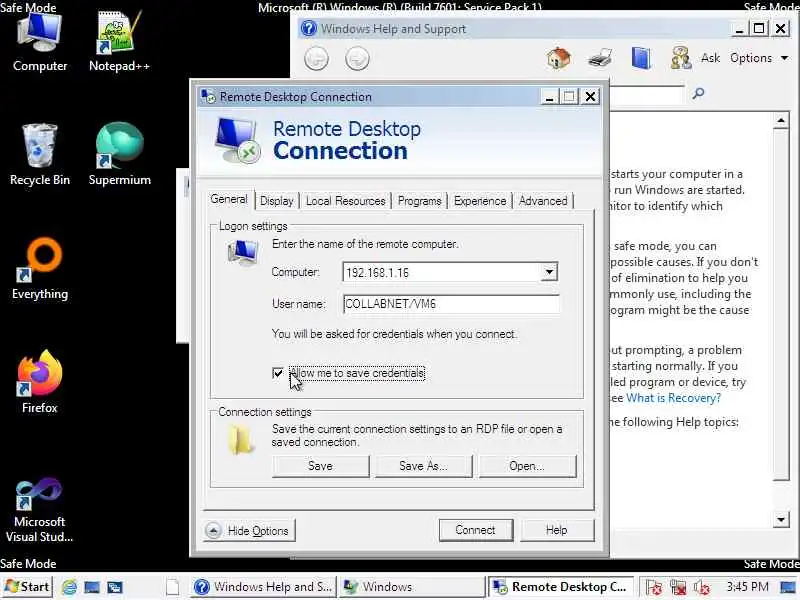
Task: Switch to Windows Help and Support taskbar button
Action: 265,587
